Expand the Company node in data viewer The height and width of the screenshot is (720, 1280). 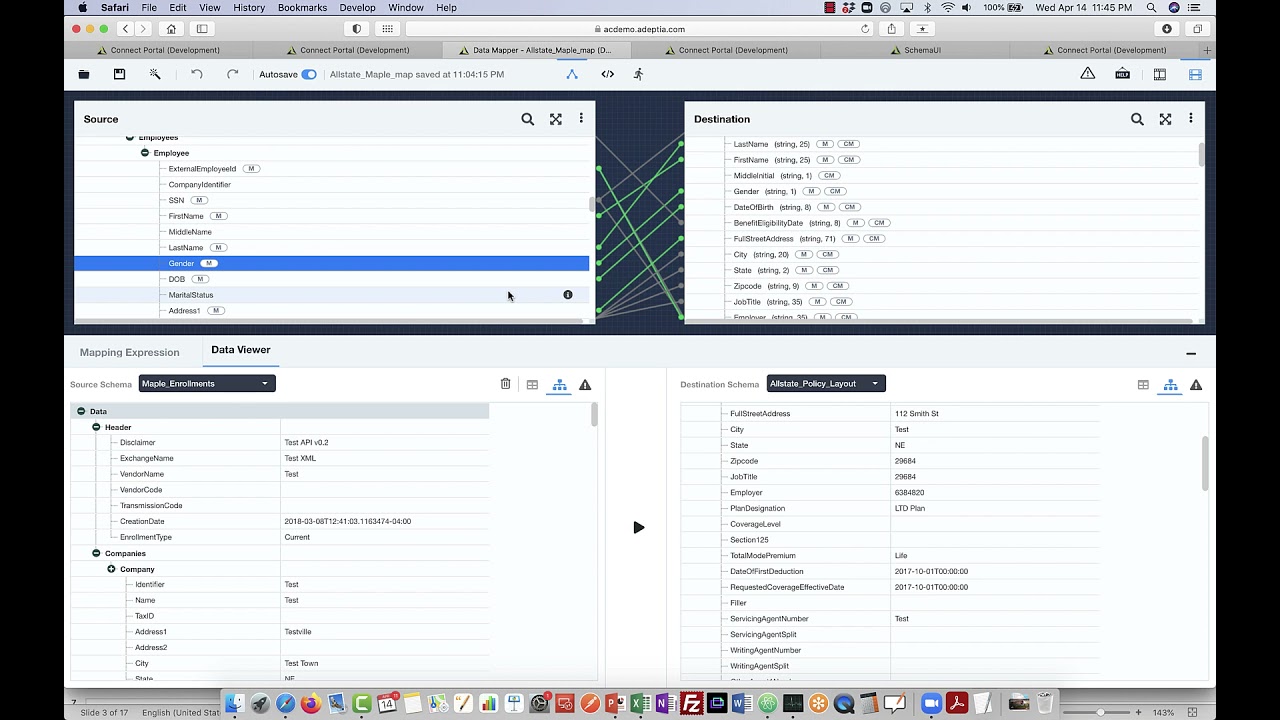[x=112, y=569]
